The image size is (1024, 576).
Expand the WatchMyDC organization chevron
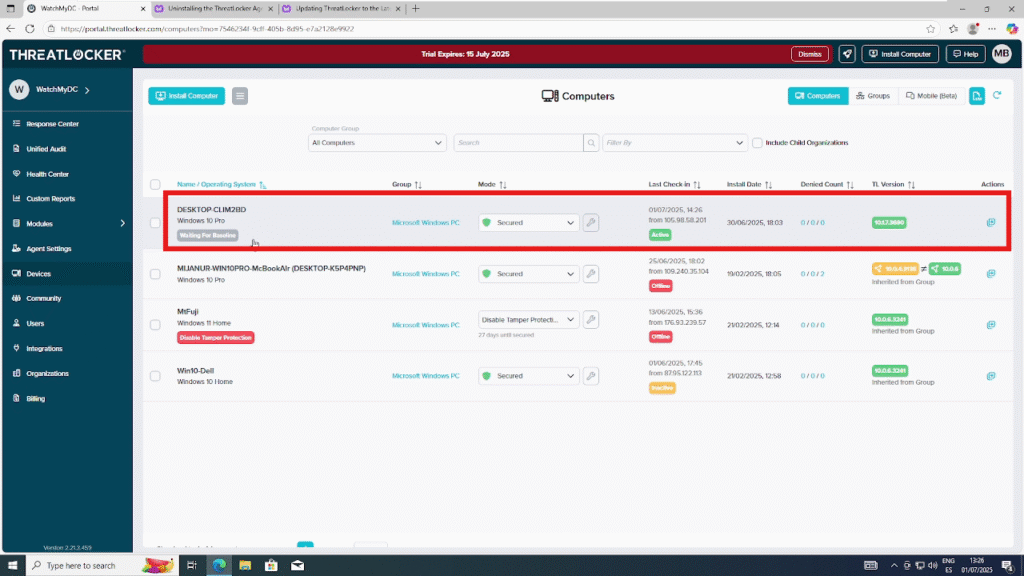[x=88, y=89]
